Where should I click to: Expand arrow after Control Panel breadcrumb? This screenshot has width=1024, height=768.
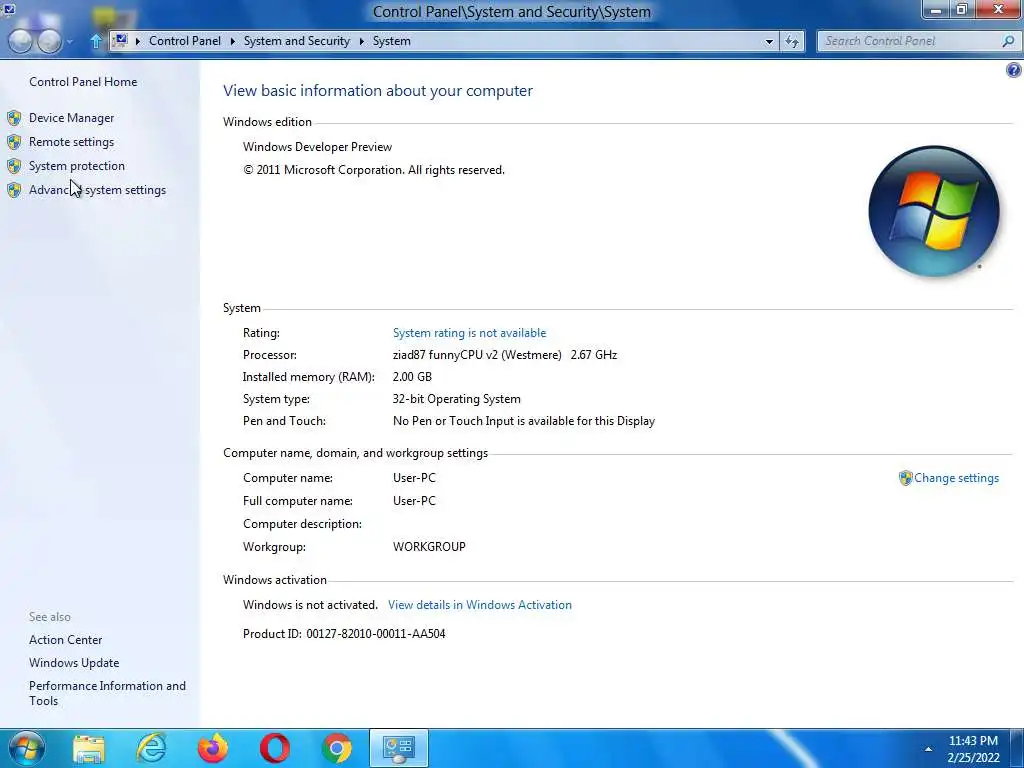pos(232,41)
